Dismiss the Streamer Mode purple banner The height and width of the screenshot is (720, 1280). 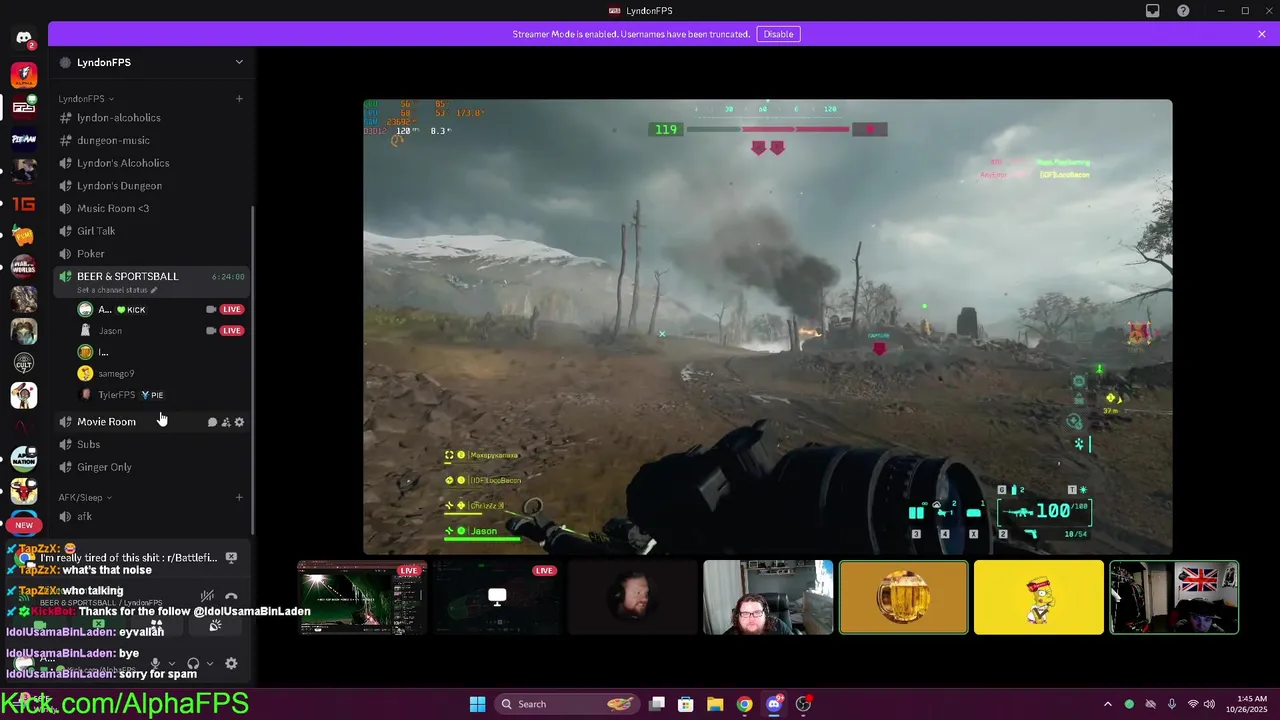(x=1262, y=34)
